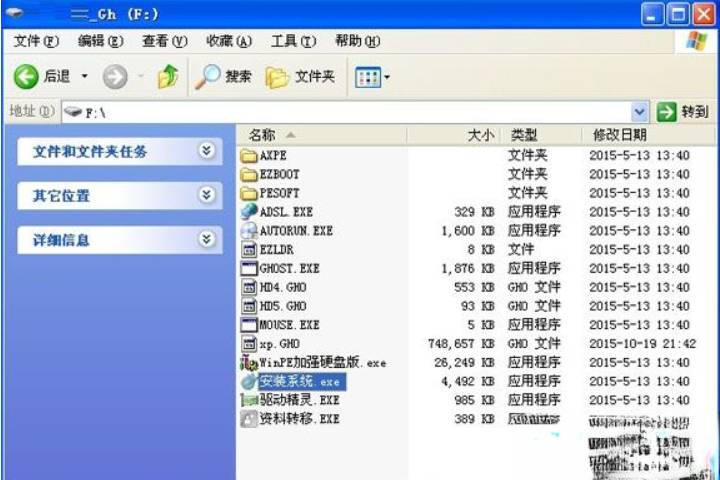This screenshot has width=720, height=480.
Task: Click the size value 26,249 KB
Action: (464, 362)
